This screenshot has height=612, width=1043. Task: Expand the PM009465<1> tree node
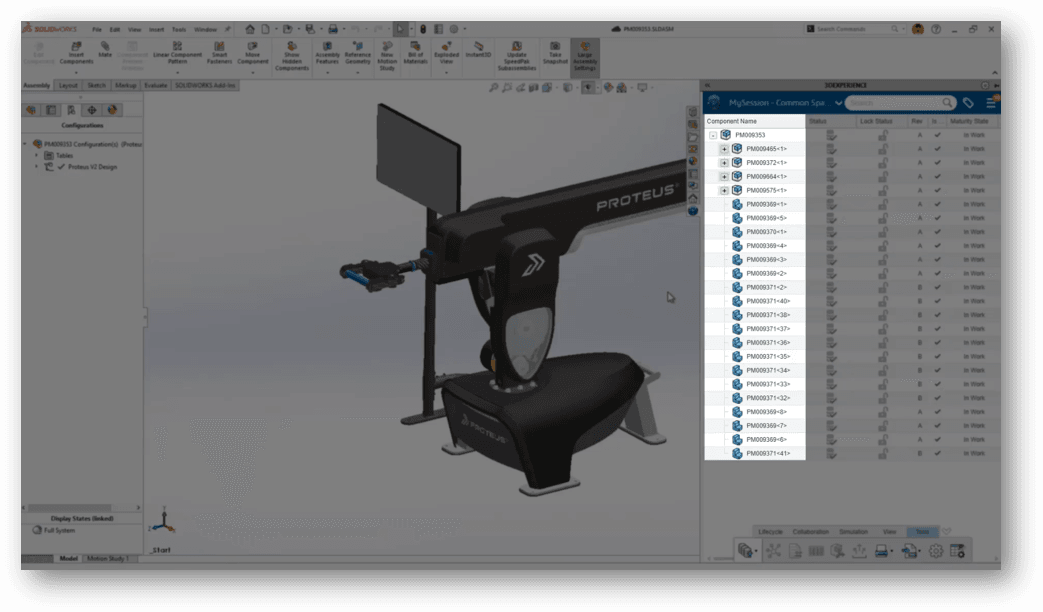pyautogui.click(x=724, y=148)
